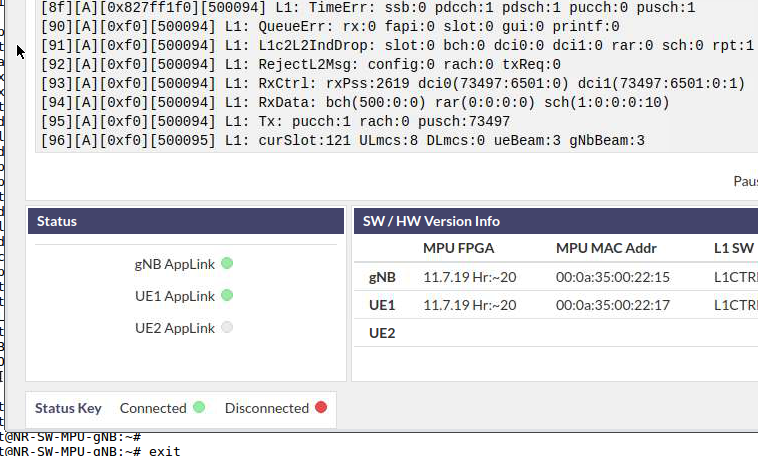Select the MPU FPGA column header
758x456 pixels.
pos(458,248)
